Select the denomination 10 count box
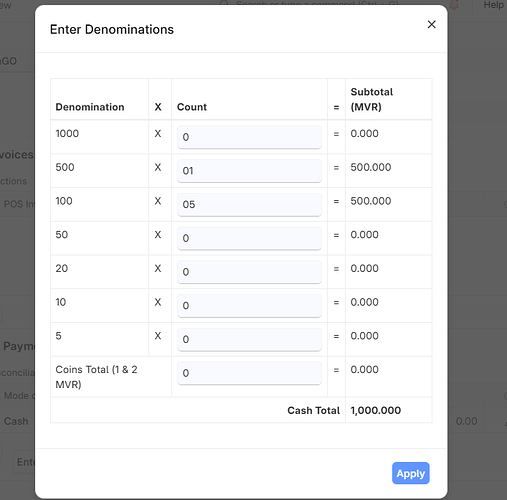Screen dimensions: 507x500 tap(249, 305)
